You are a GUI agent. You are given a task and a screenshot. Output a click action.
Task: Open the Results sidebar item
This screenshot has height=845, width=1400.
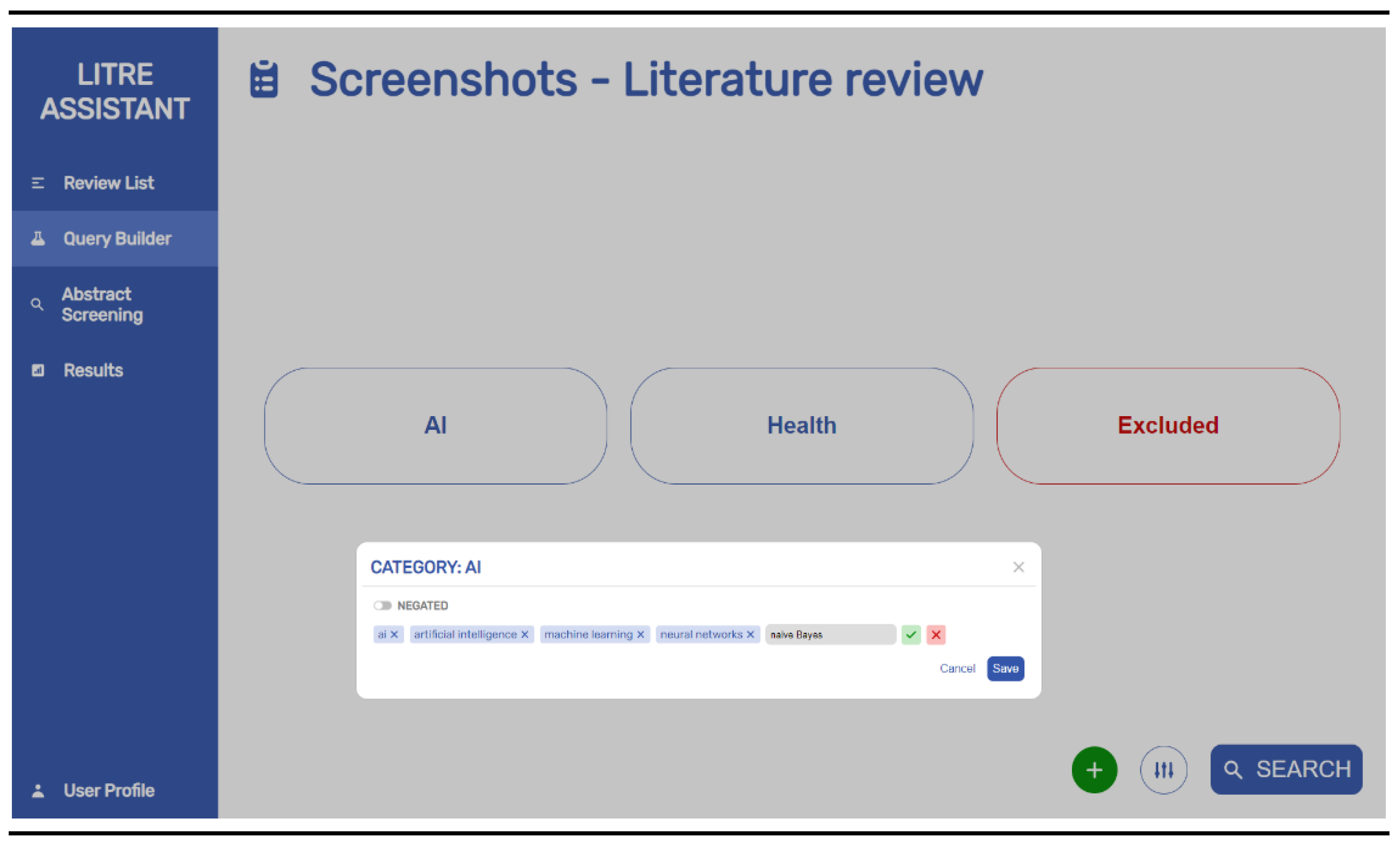[93, 370]
